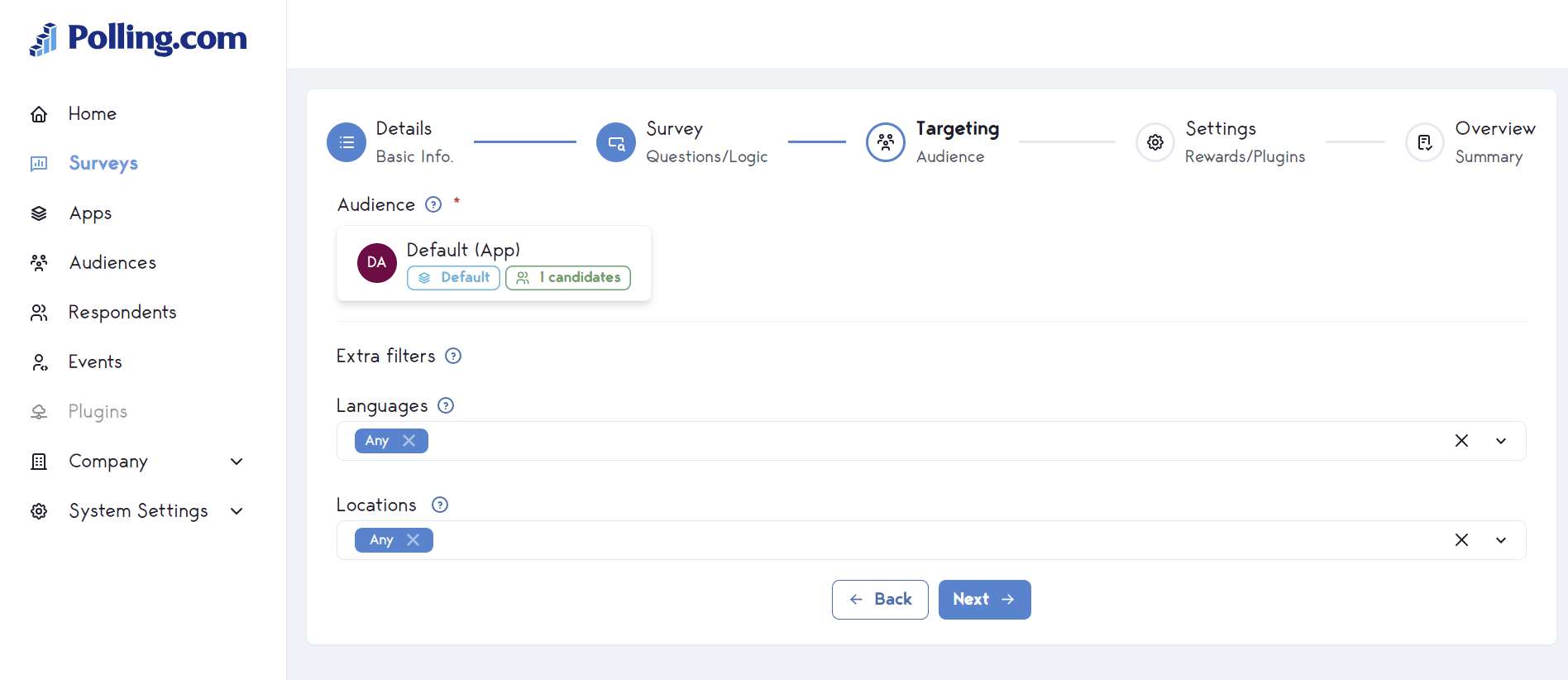Click the Languages help icon
The width and height of the screenshot is (1568, 680).
coord(446,405)
